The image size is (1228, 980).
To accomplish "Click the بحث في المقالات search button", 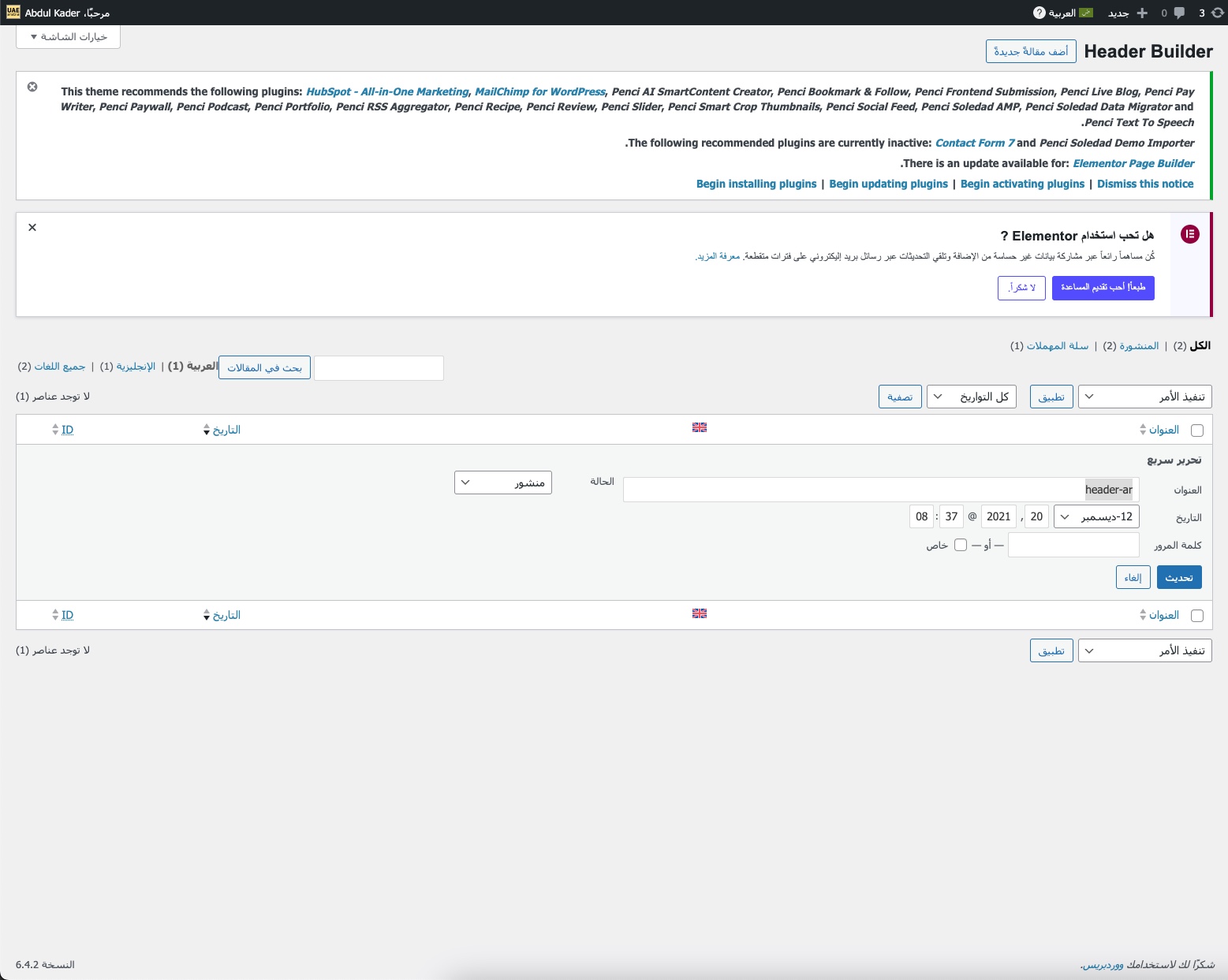I will [x=264, y=367].
